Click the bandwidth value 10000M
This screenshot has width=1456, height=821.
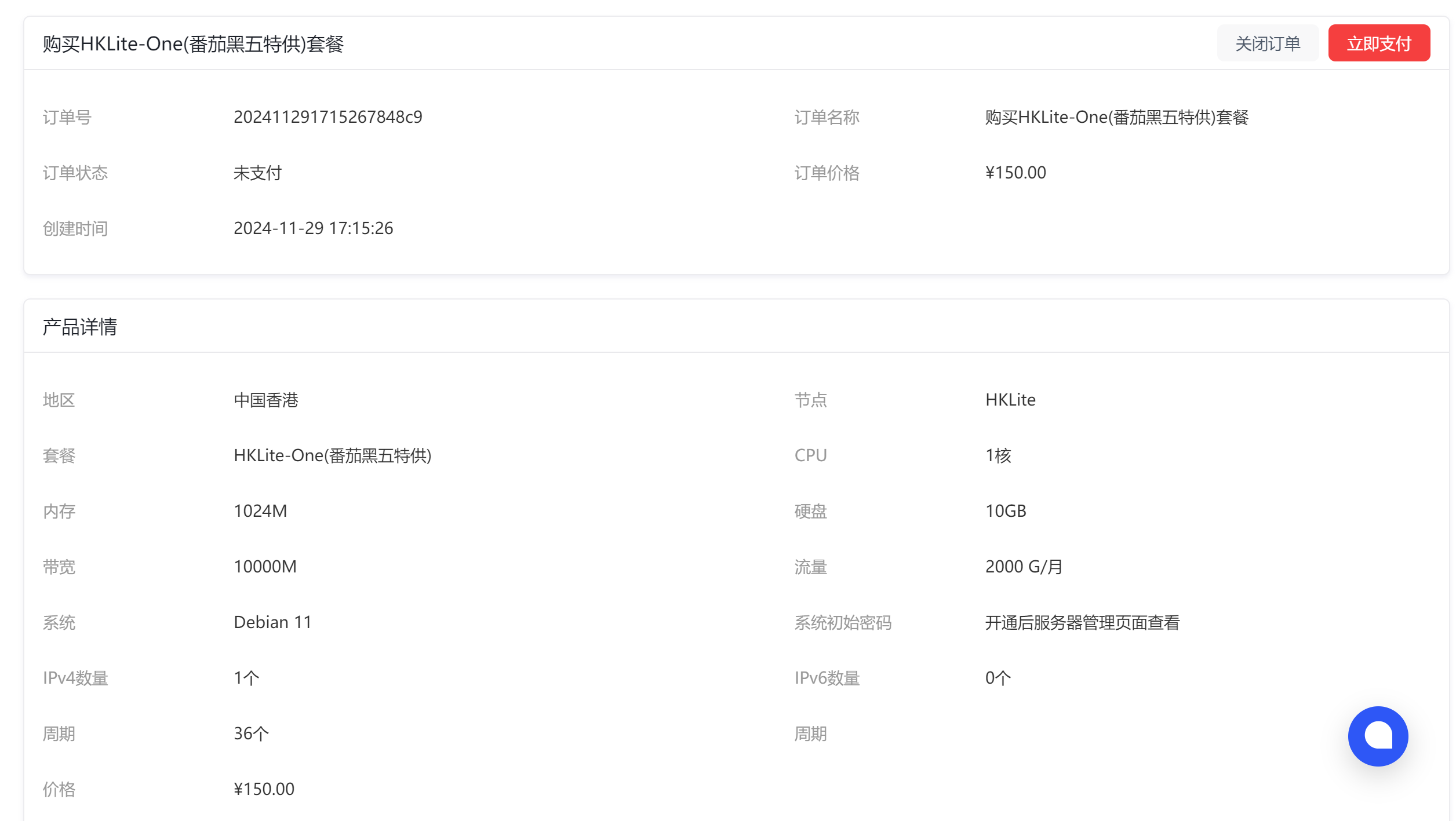click(265, 567)
